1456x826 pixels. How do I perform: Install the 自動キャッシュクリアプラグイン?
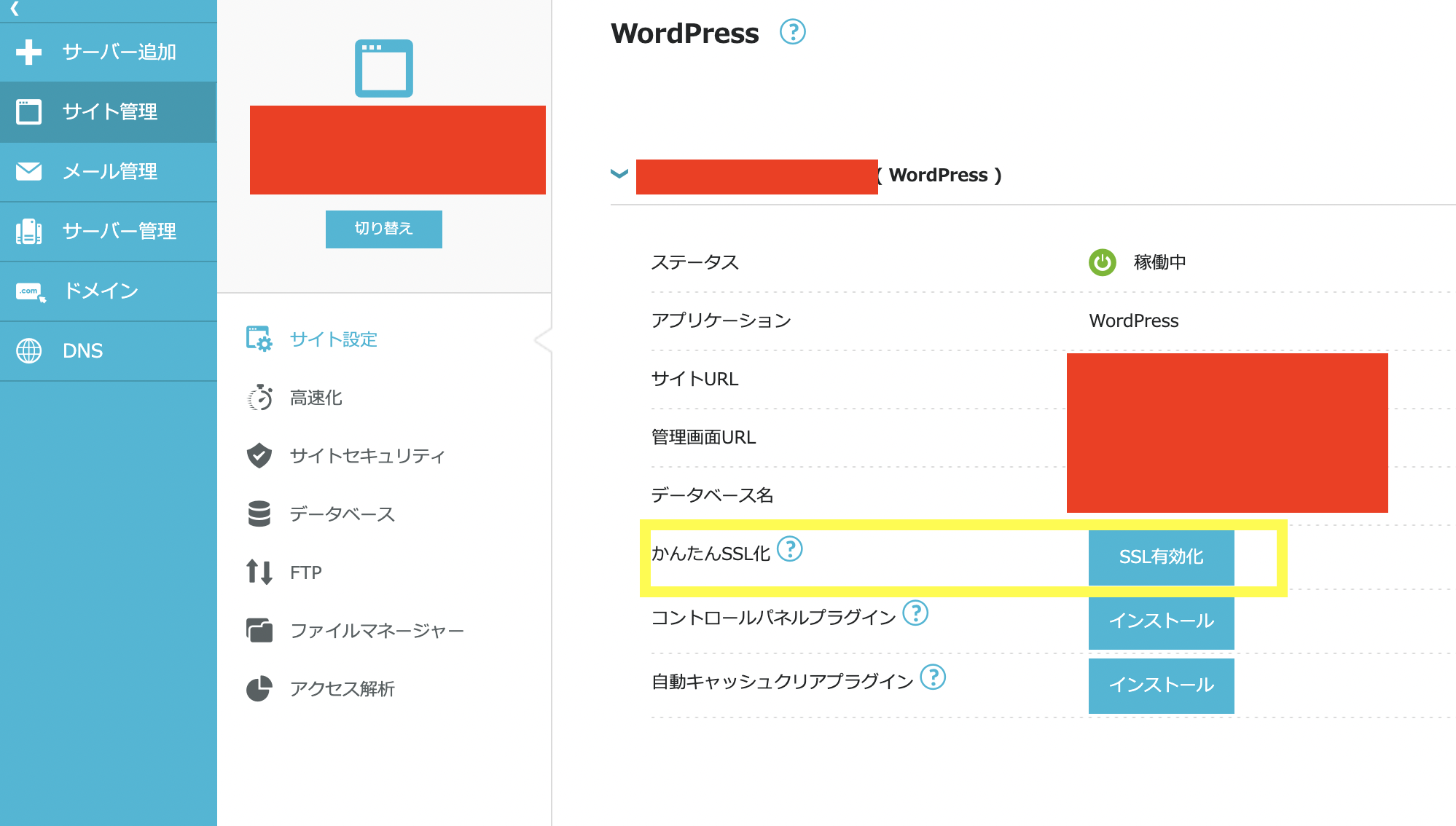[x=1161, y=685]
